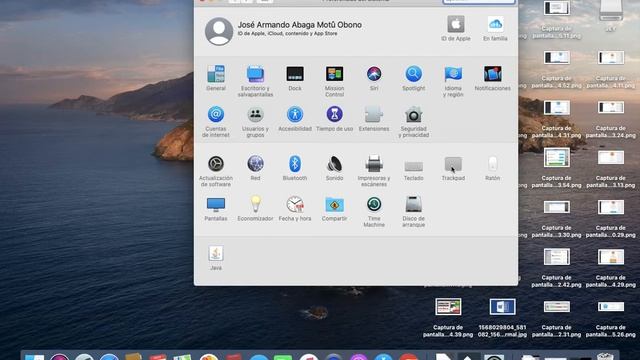Open Seguridad y privacidad pane
Screen dimensions: 640x360
point(413,115)
